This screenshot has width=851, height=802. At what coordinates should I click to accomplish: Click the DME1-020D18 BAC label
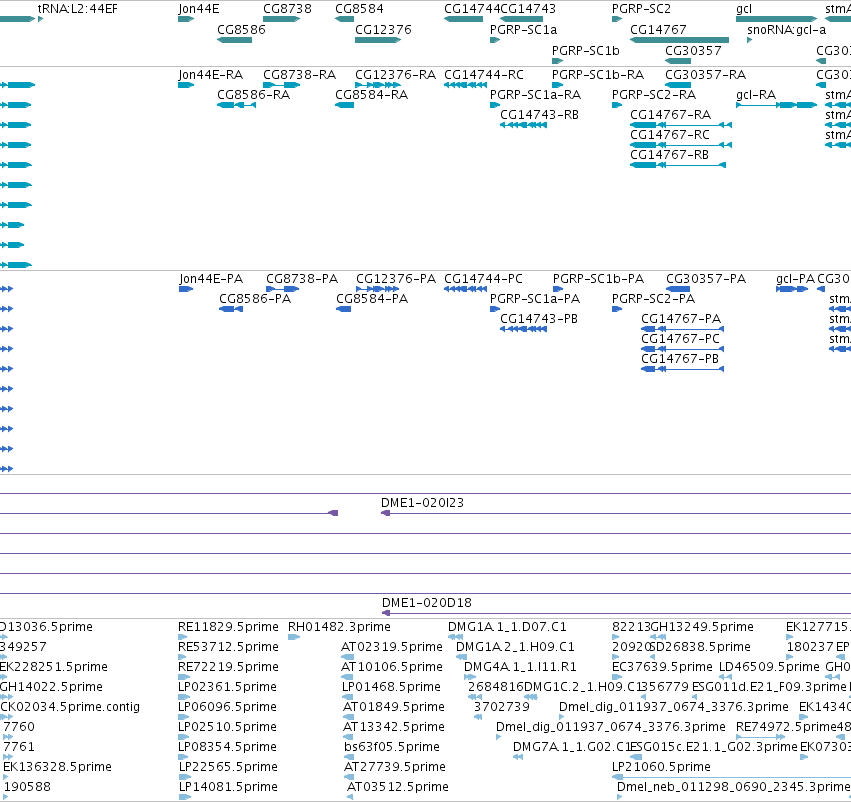[x=427, y=602]
